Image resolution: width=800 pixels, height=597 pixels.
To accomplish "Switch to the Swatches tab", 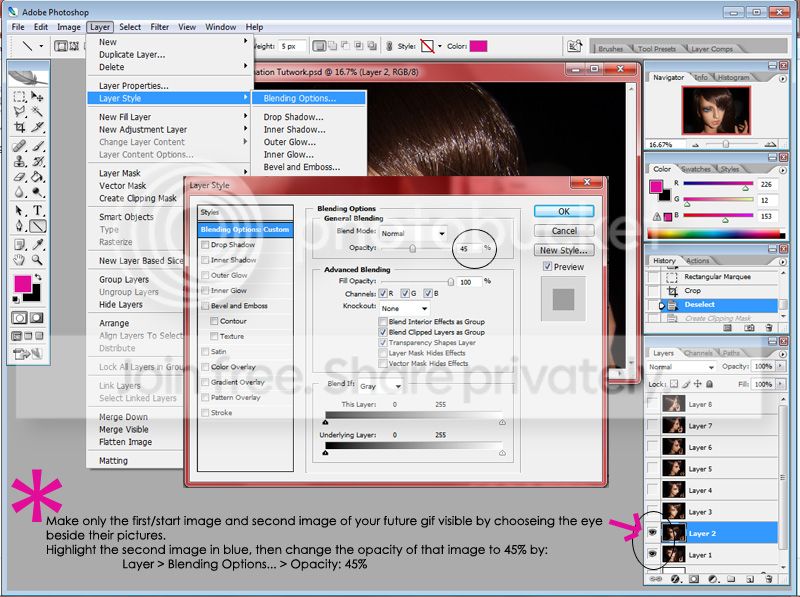I will coord(696,169).
